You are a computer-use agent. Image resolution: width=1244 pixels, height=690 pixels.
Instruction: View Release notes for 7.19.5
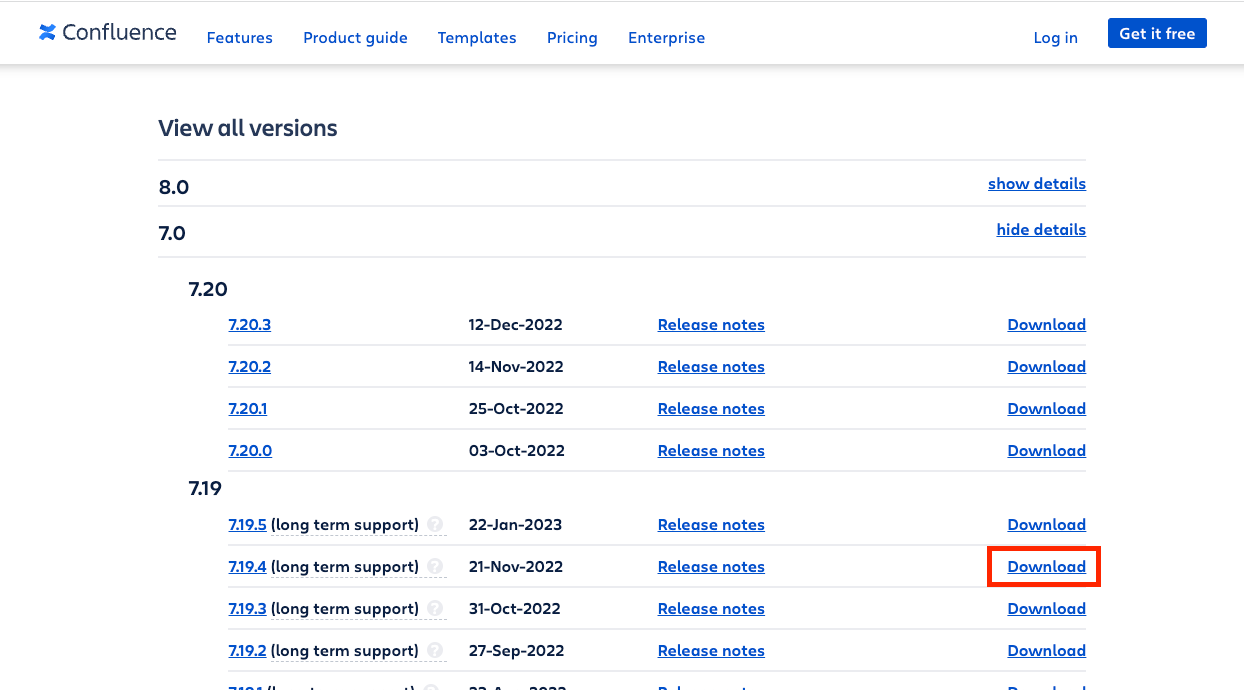[x=711, y=525]
